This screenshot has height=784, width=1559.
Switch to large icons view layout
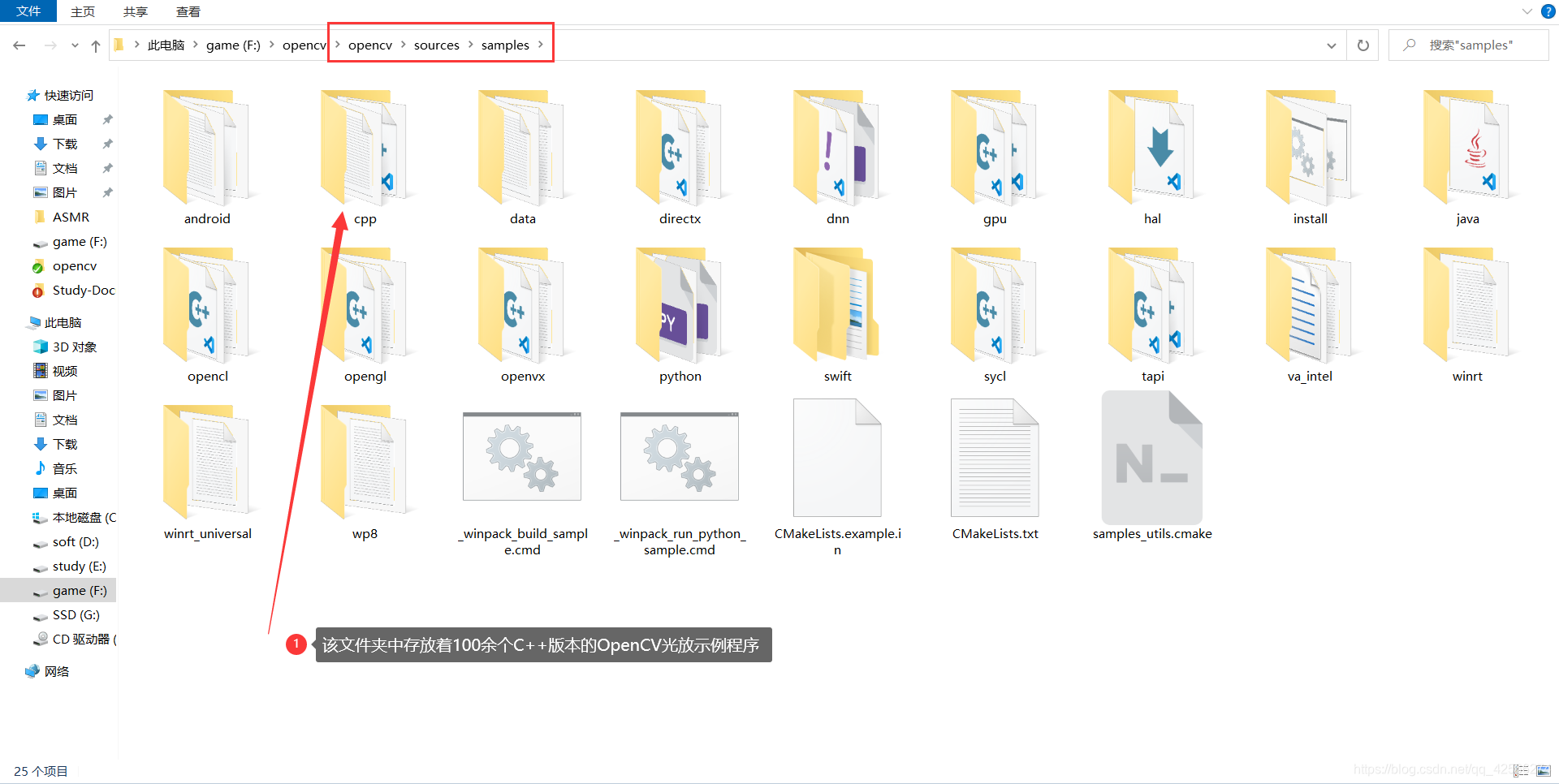1544,770
